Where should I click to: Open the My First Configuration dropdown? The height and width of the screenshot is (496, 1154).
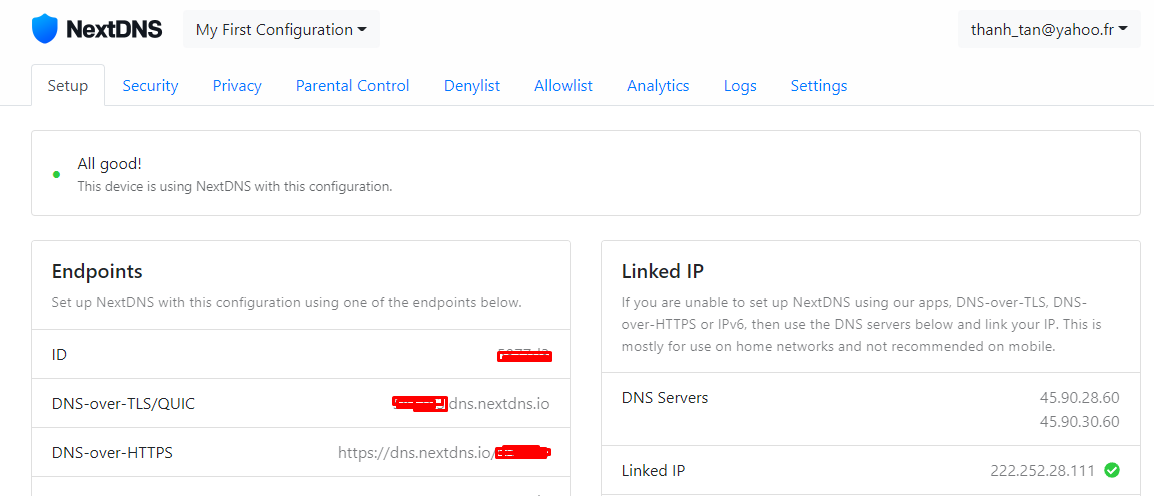[281, 29]
